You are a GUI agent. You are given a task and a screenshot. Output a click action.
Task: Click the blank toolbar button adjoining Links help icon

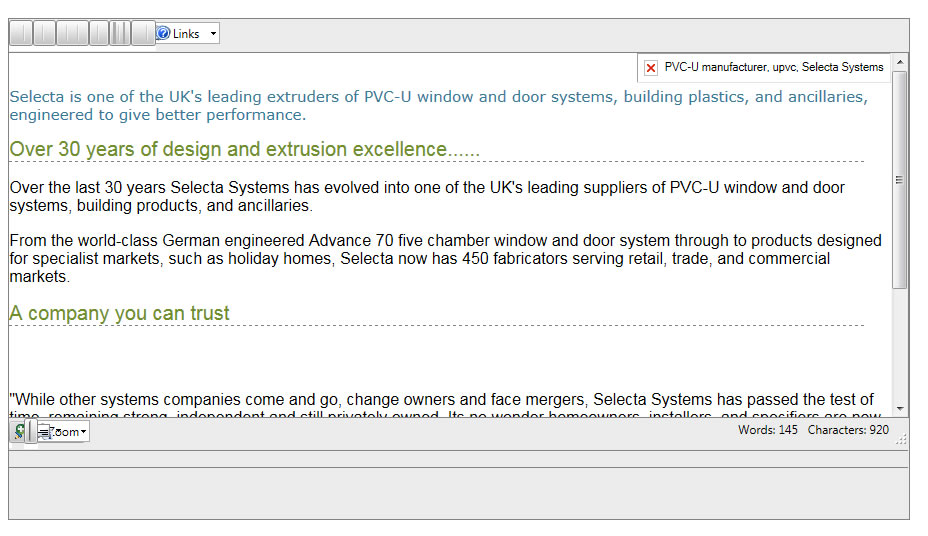[144, 34]
